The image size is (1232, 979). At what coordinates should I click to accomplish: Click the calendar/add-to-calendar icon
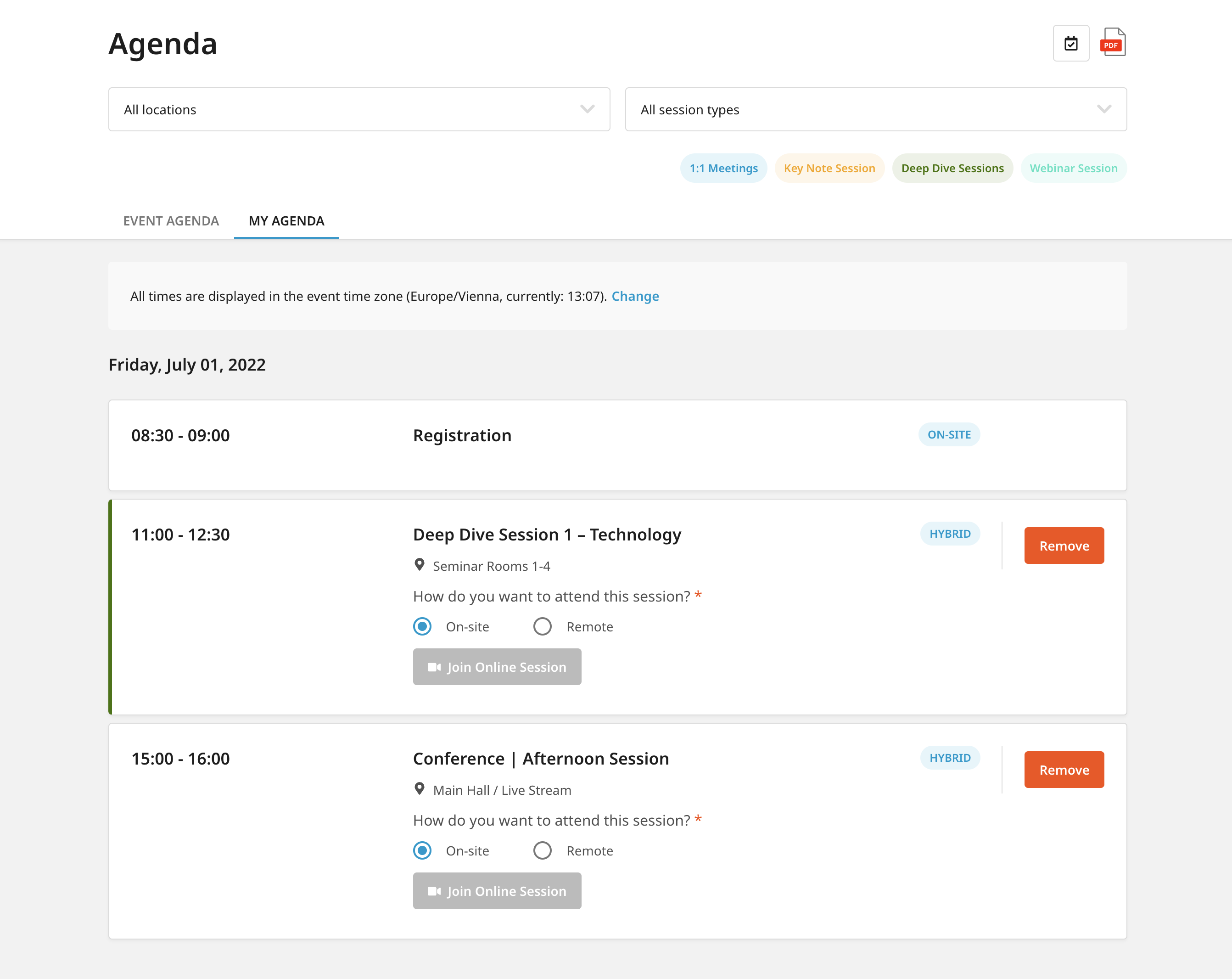click(1071, 43)
